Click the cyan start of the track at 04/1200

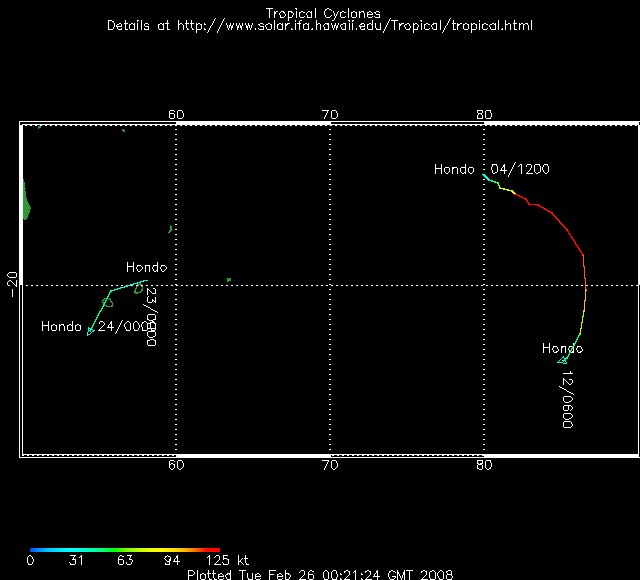486,178
